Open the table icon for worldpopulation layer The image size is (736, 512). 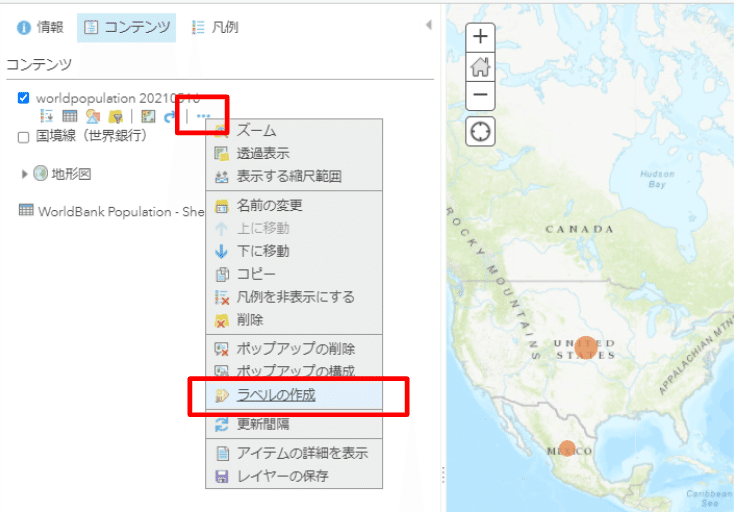69,115
